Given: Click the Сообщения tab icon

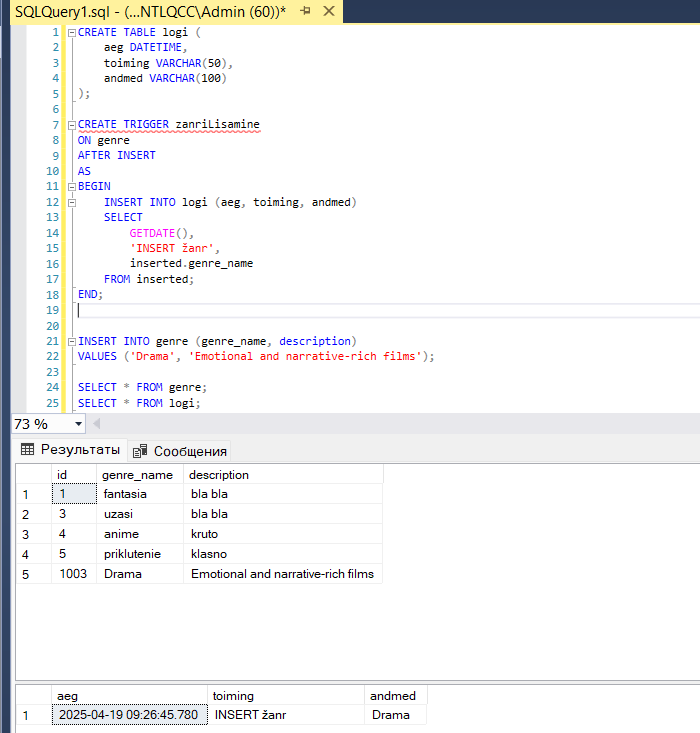Looking at the screenshot, I should pos(140,451).
